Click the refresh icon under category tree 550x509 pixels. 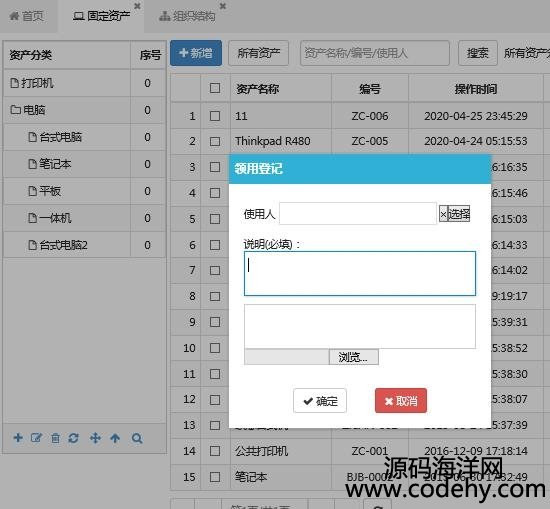pyautogui.click(x=74, y=438)
